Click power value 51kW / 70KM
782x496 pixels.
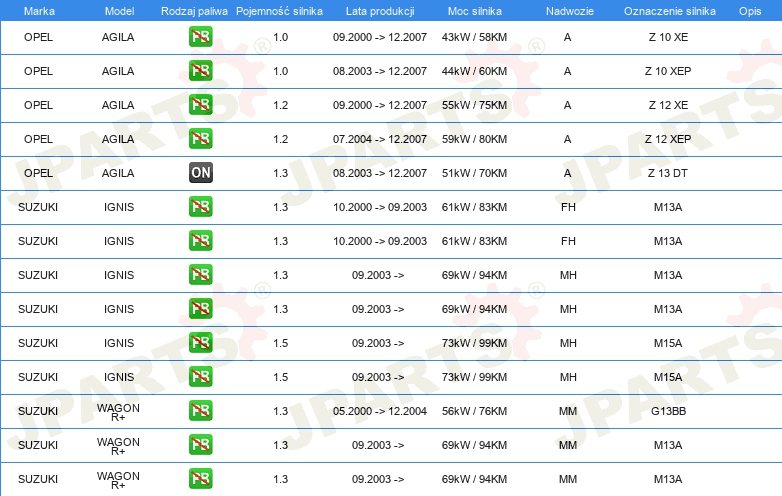pyautogui.click(x=474, y=173)
